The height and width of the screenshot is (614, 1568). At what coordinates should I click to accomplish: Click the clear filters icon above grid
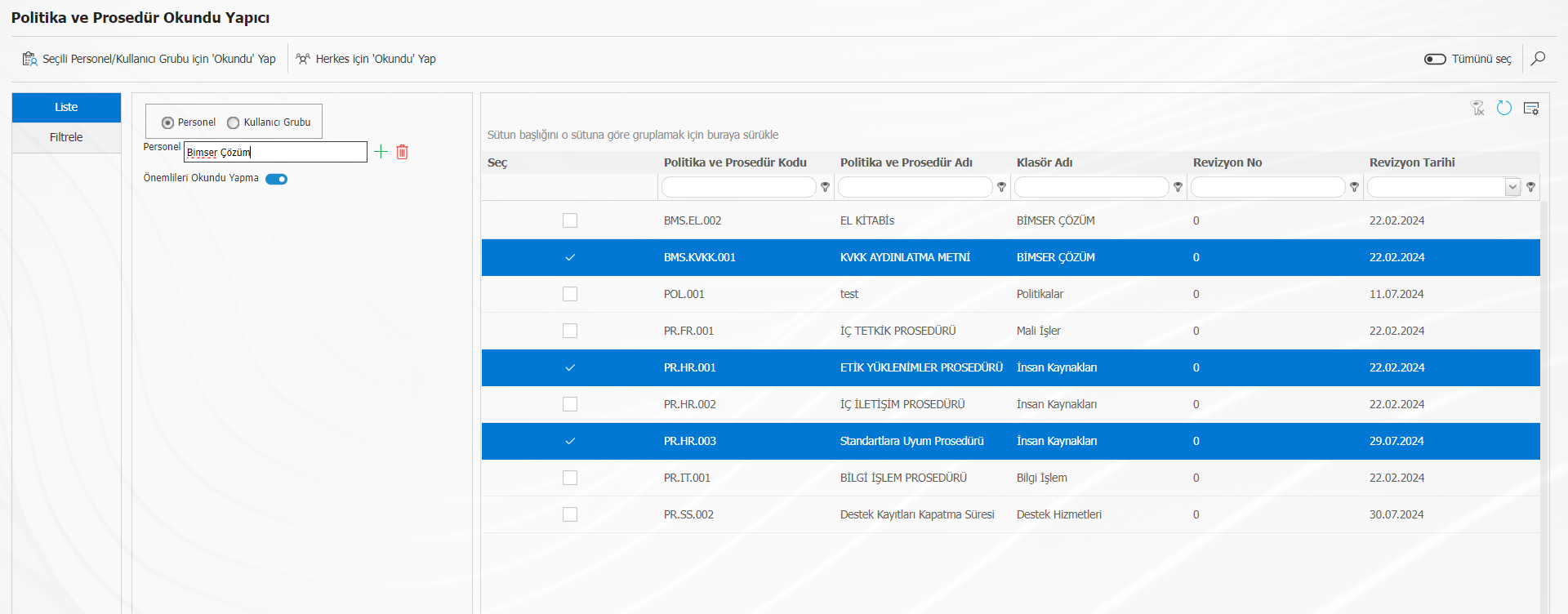tap(1478, 109)
